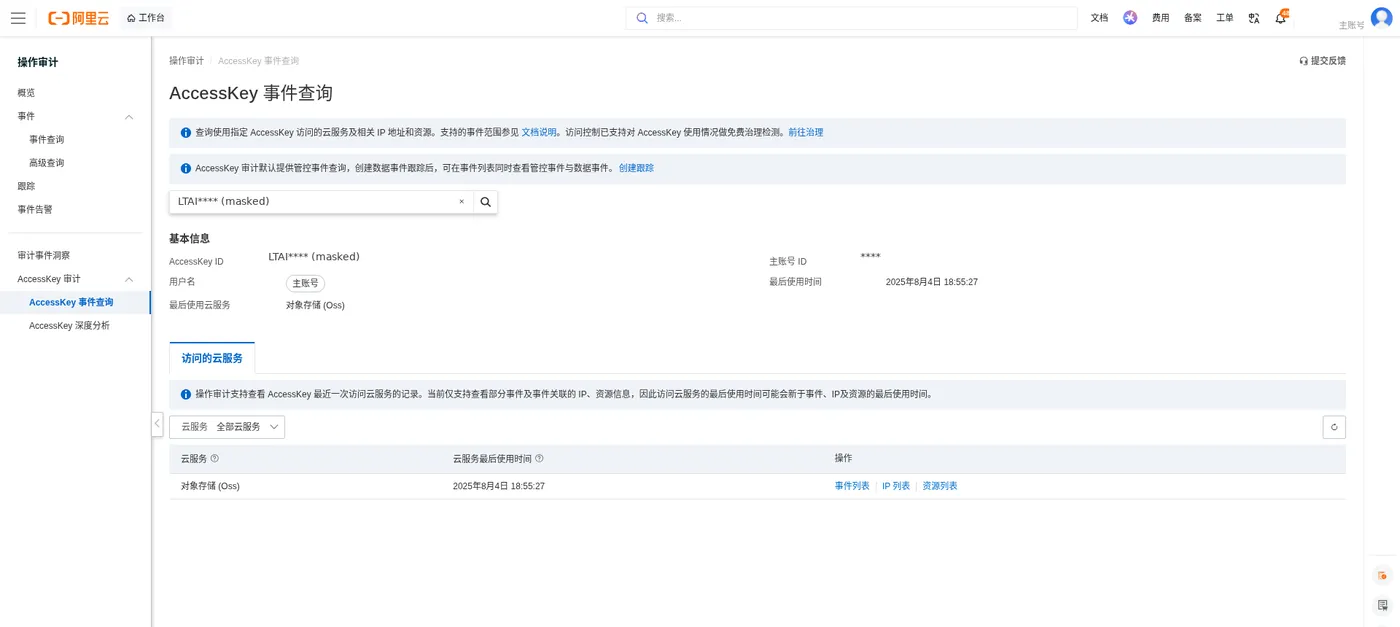Open the hamburger navigation menu

tap(18, 18)
